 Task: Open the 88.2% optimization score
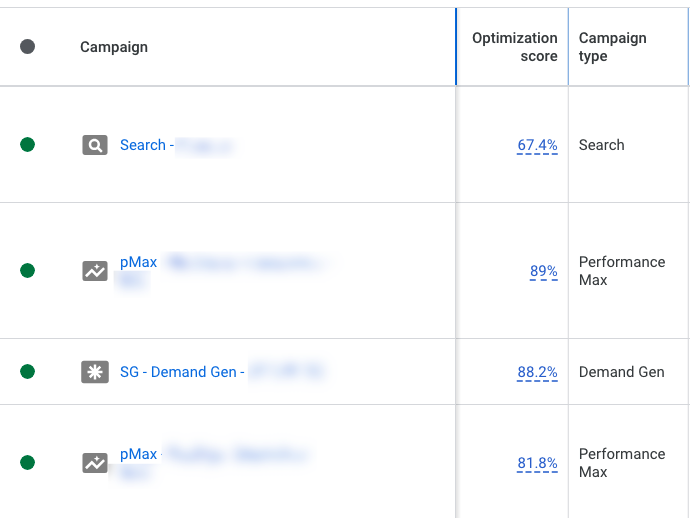pos(537,372)
